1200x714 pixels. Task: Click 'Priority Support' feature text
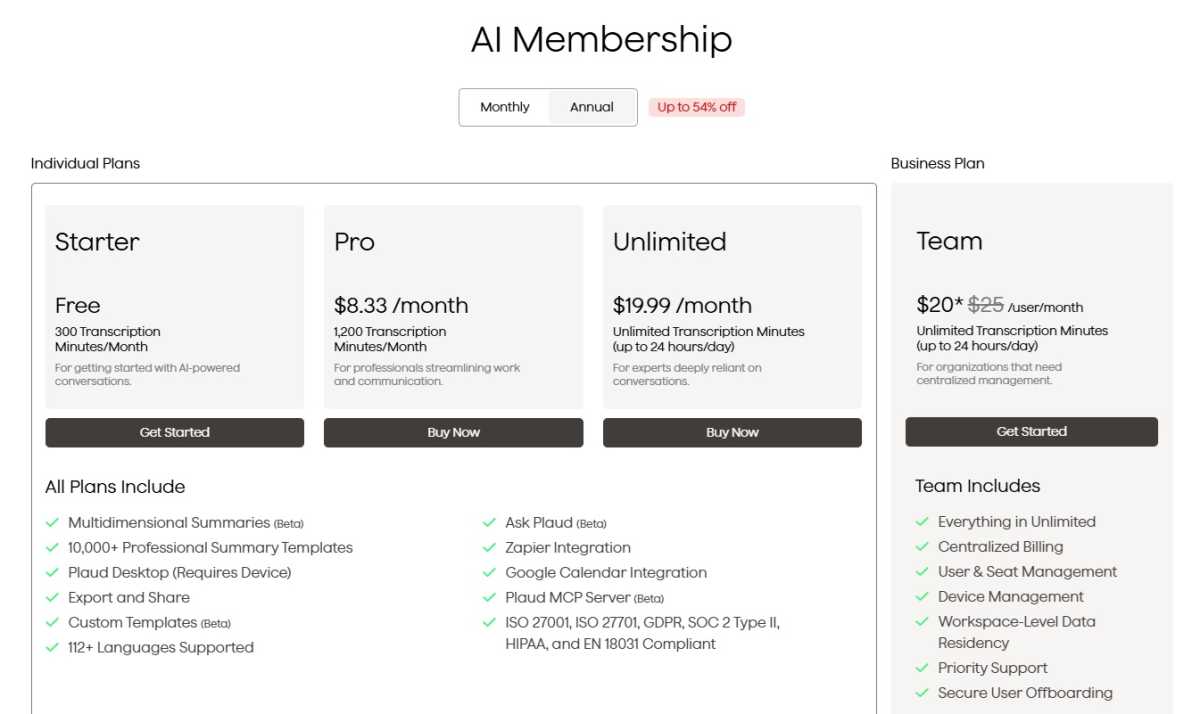tap(993, 667)
